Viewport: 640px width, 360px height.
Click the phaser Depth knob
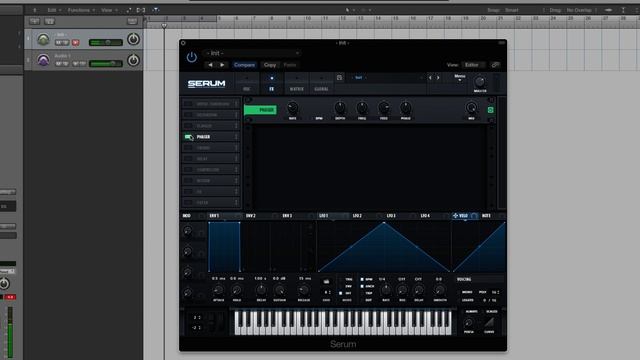point(340,108)
